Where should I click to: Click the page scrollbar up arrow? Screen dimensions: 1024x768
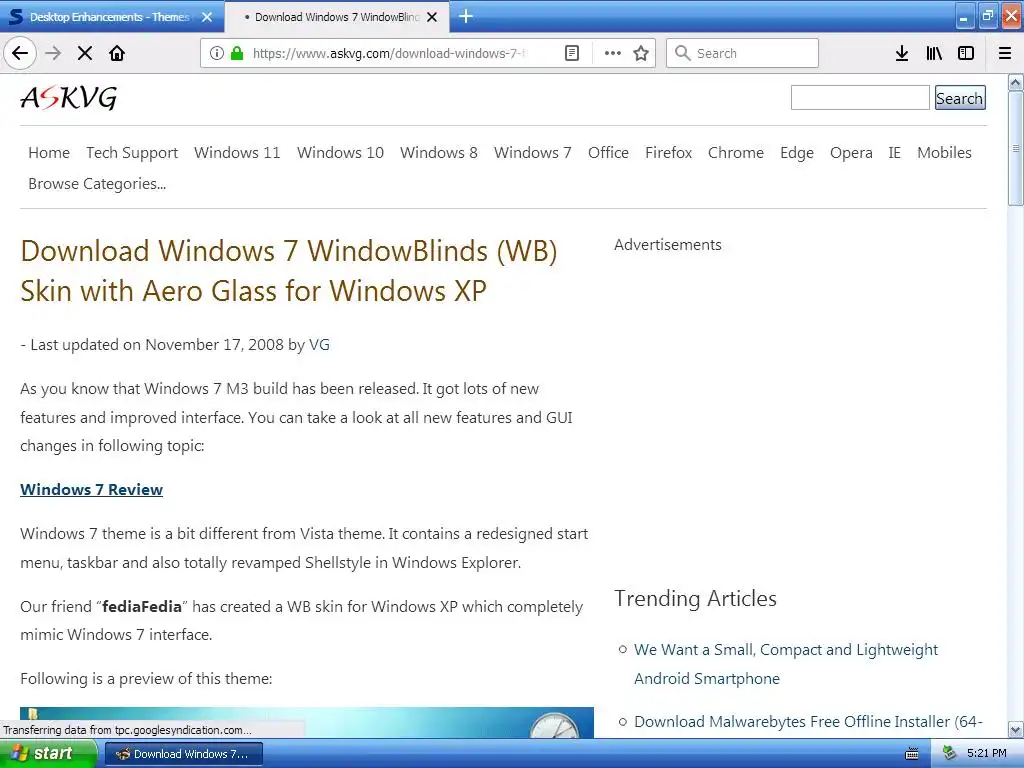tap(1016, 82)
